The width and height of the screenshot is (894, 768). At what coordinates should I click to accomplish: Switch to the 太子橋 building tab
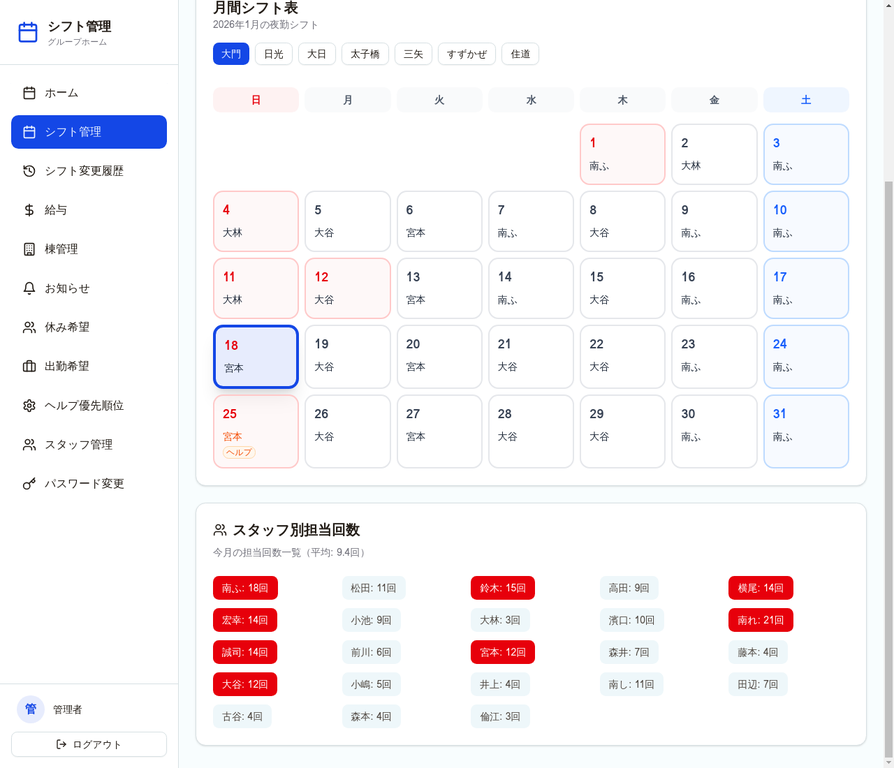[x=365, y=54]
